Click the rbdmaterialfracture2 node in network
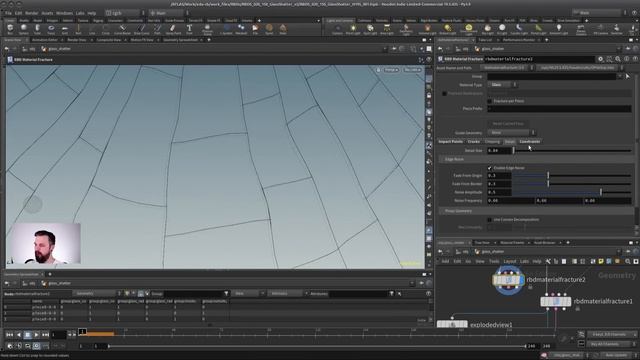The height and width of the screenshot is (360, 640). [x=508, y=280]
